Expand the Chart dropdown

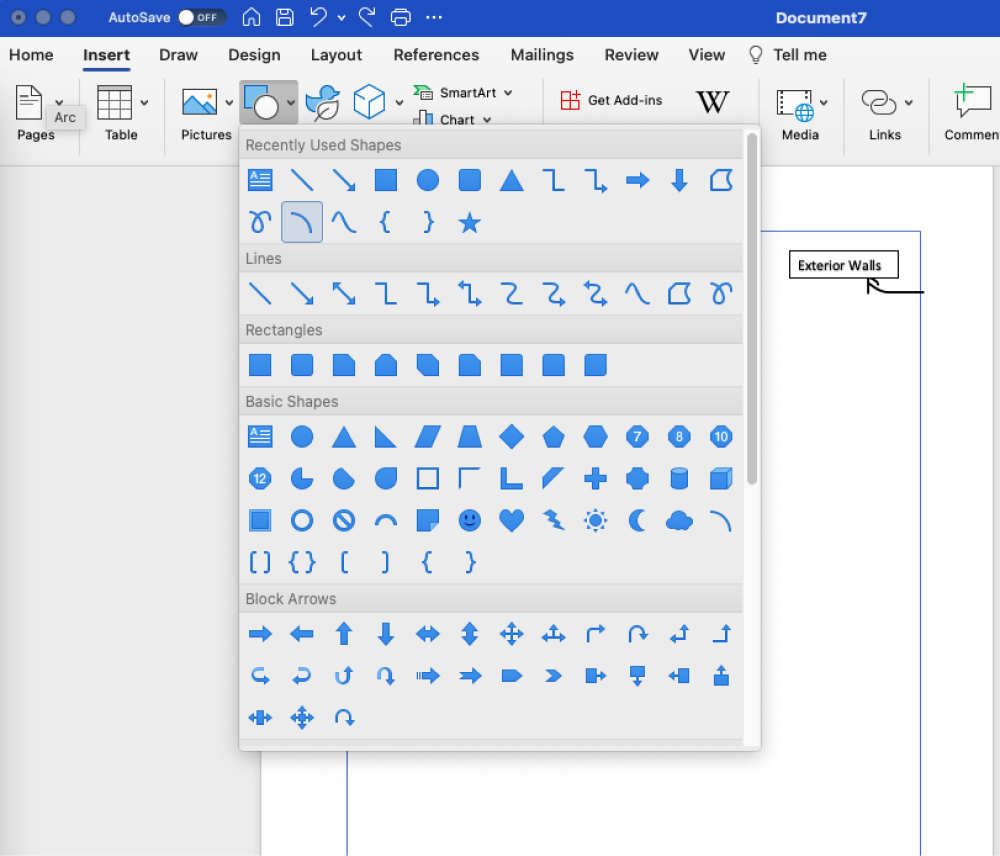click(487, 119)
